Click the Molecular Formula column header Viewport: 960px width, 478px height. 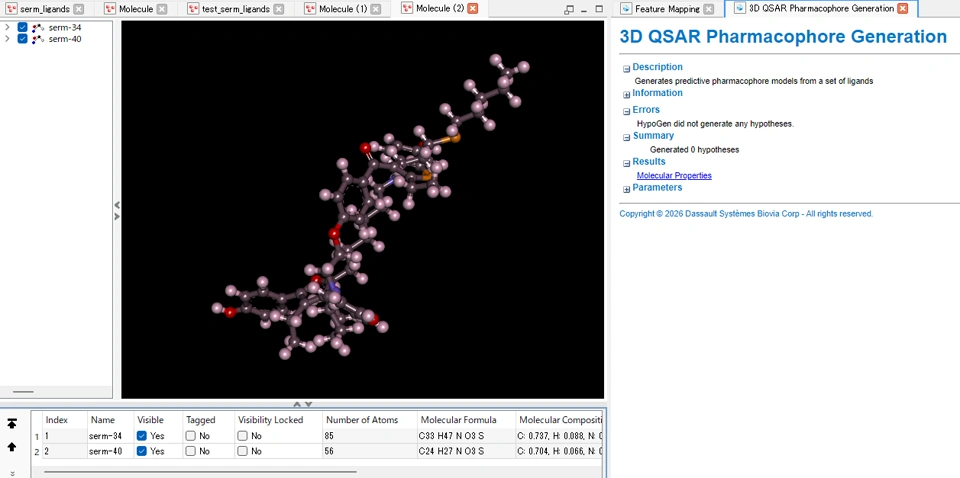tap(465, 420)
